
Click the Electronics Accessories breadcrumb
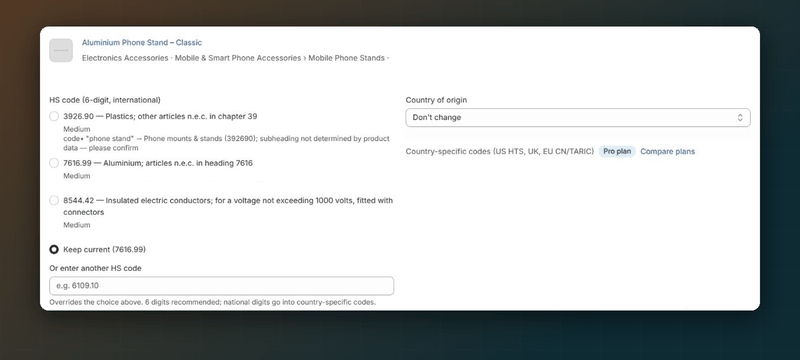[x=125, y=58]
